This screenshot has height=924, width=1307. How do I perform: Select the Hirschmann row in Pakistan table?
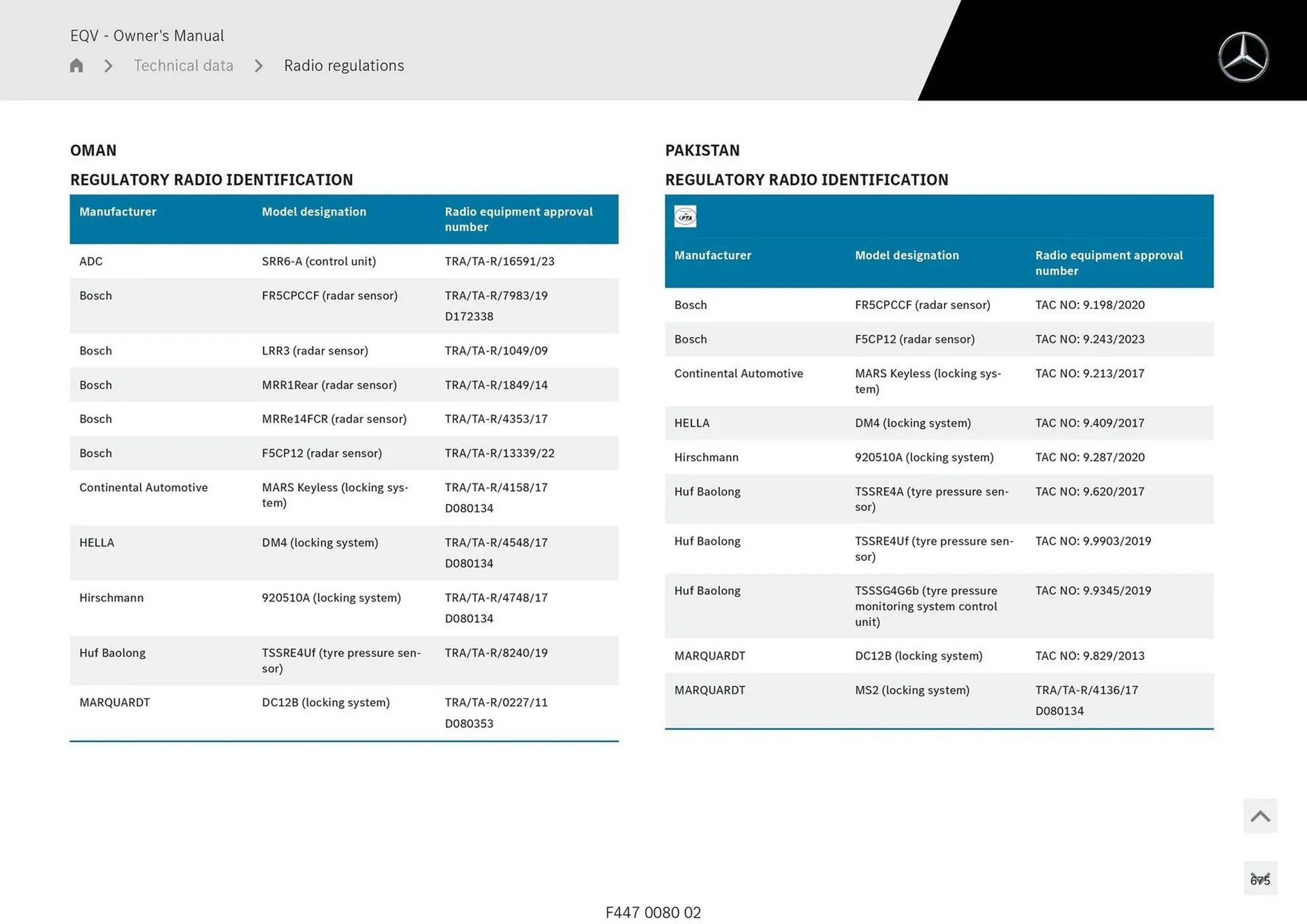706,457
